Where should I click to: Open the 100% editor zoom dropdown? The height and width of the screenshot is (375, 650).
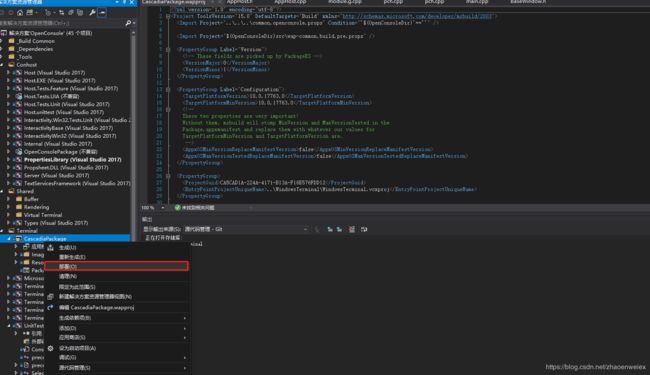[162, 208]
